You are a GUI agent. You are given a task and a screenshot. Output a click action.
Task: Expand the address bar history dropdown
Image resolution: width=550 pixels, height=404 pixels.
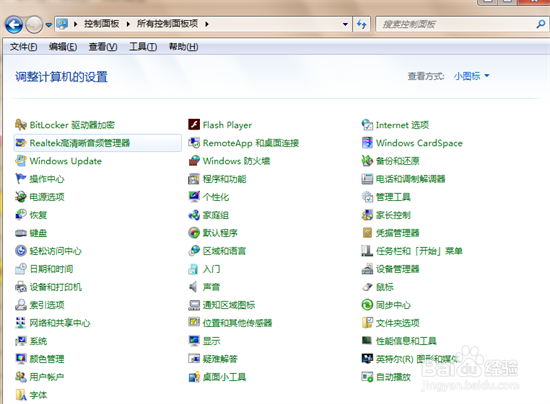click(346, 24)
